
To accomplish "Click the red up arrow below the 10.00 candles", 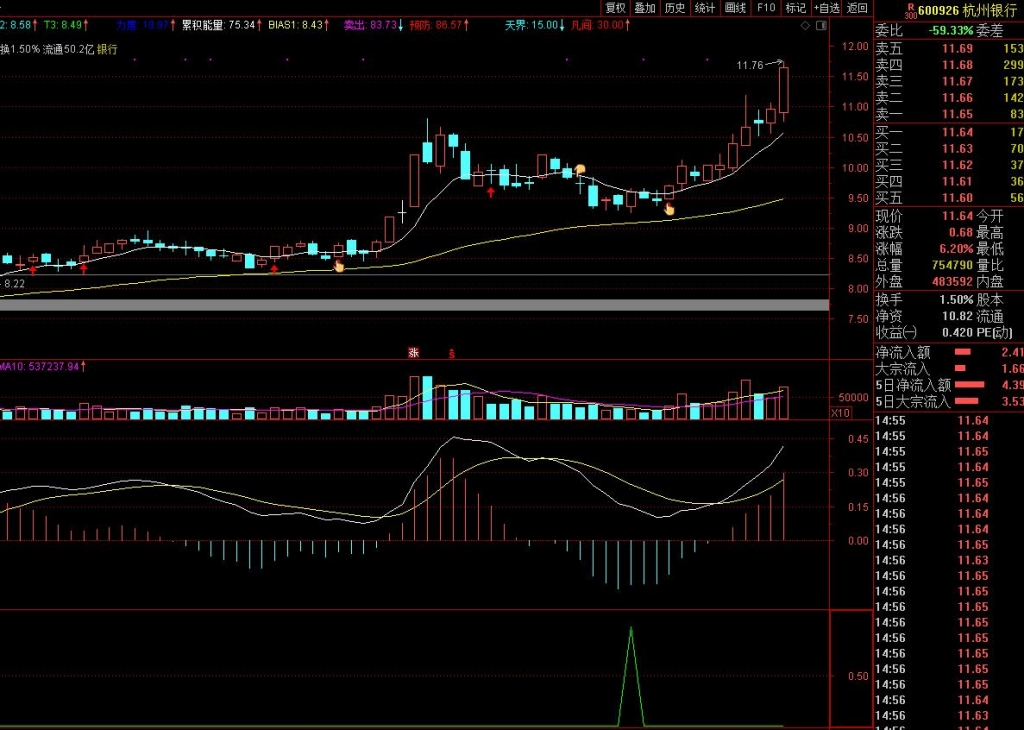I will pos(491,190).
